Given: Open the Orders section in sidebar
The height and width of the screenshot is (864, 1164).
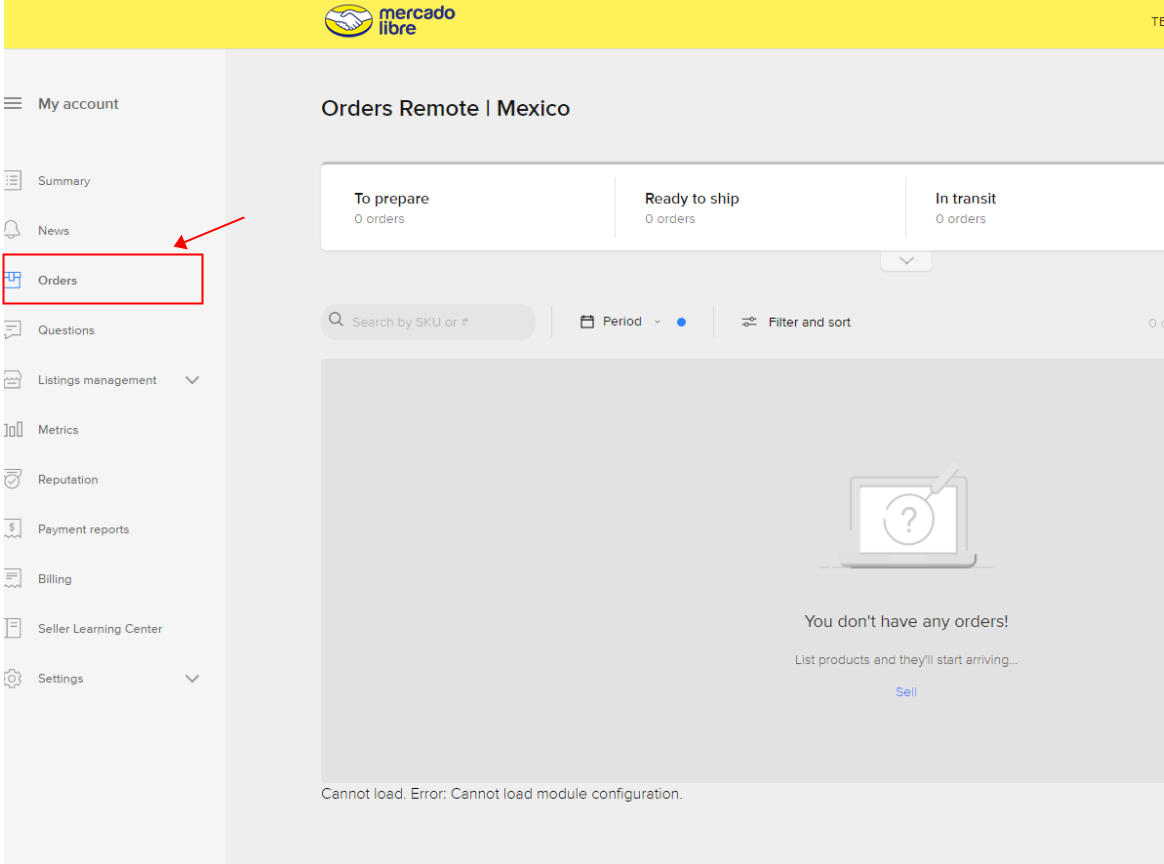Looking at the screenshot, I should tap(58, 280).
